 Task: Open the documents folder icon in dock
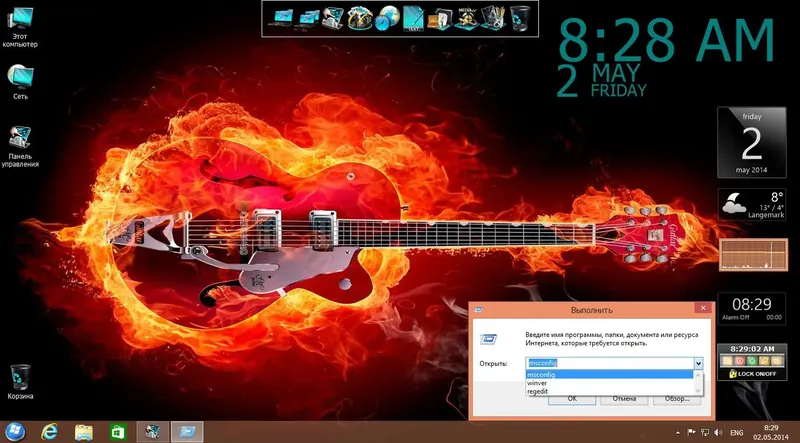(x=439, y=19)
